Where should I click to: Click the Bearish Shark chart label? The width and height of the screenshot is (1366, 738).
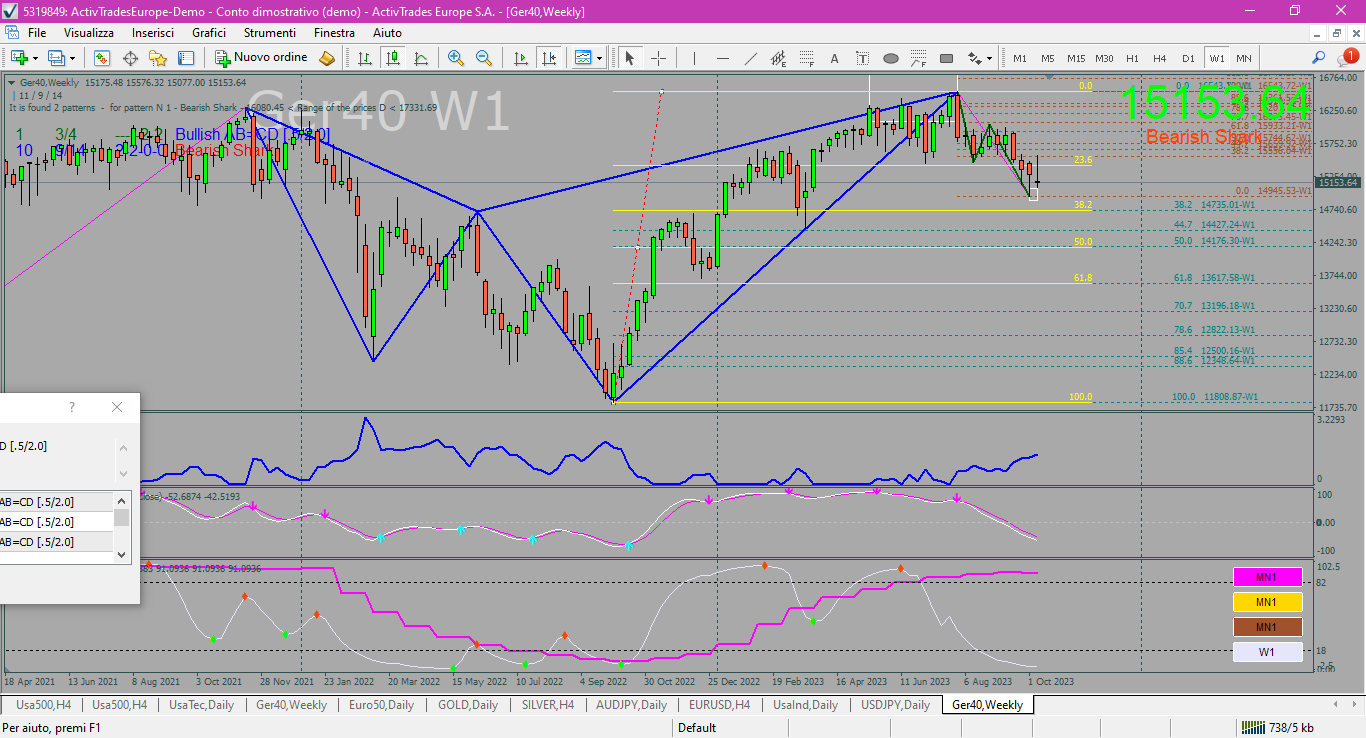(x=1204, y=137)
